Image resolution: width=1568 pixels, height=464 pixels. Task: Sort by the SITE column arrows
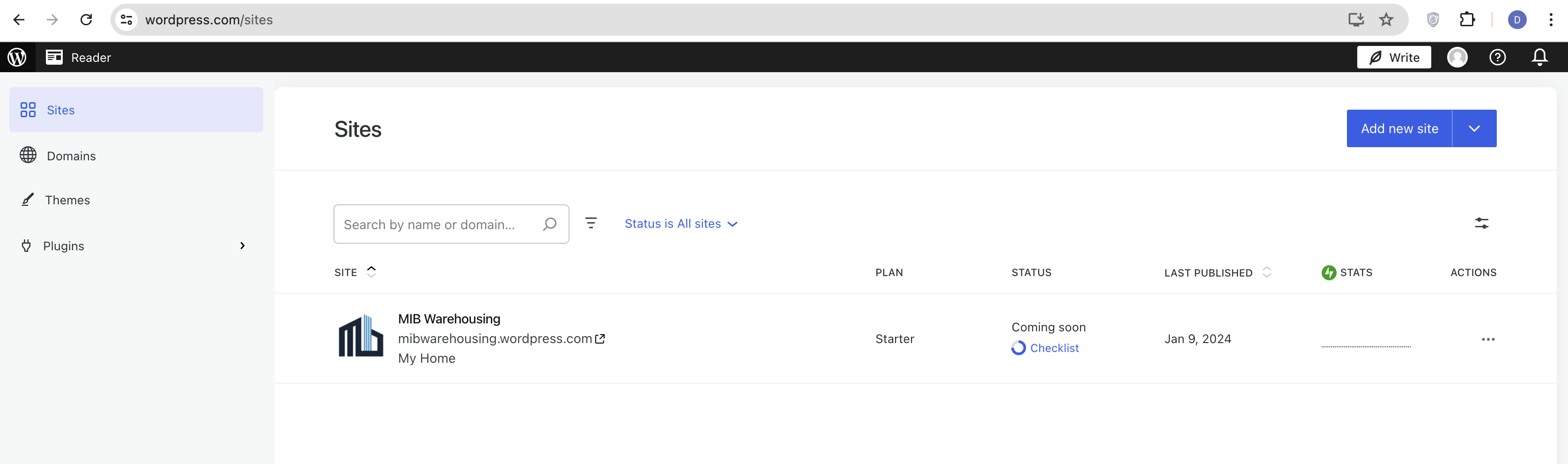coord(371,271)
